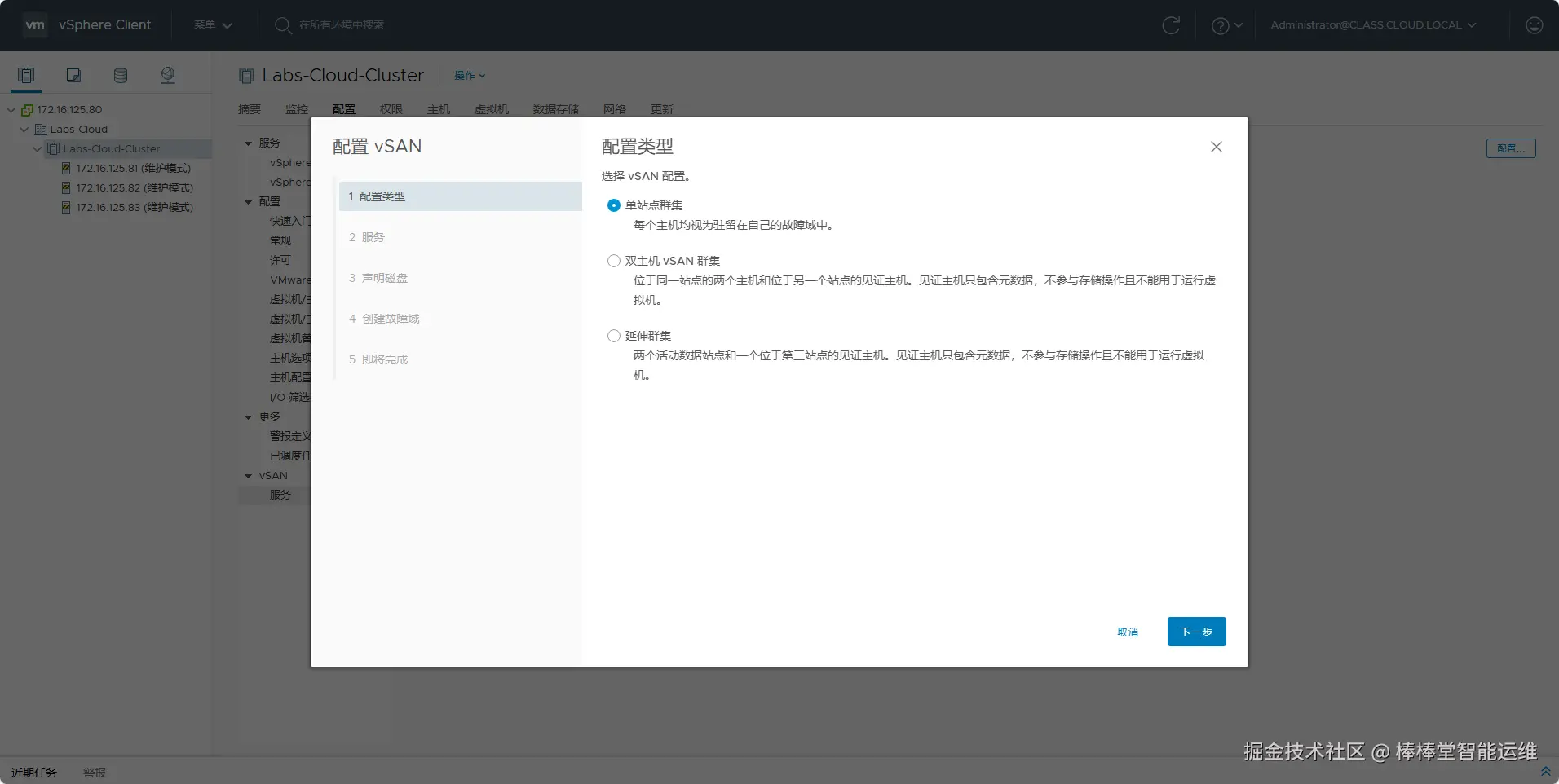Refresh the vSphere Client view
Screen dimensions: 1559x784
1171,25
